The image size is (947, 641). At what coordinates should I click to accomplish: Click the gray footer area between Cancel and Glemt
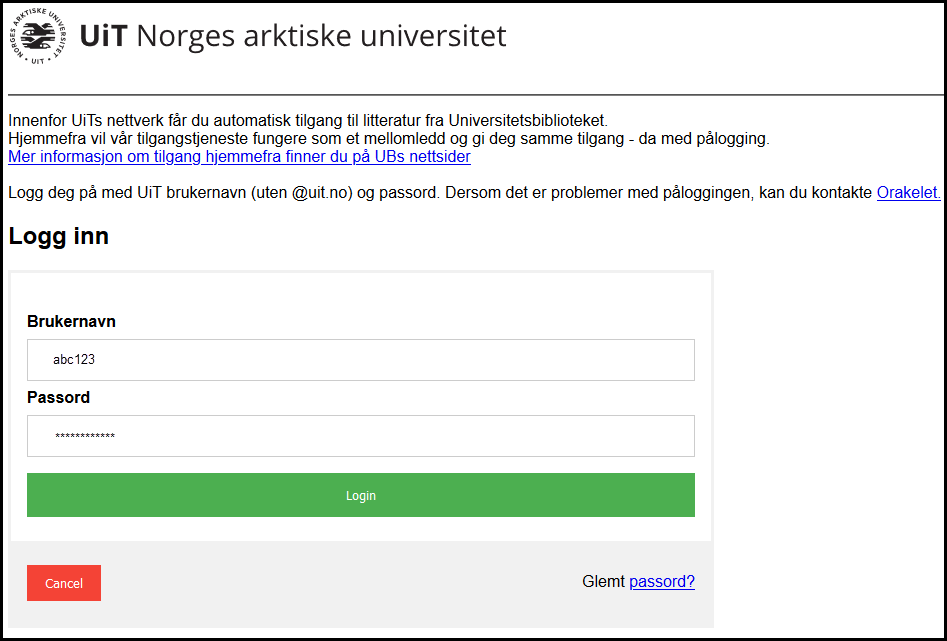pyautogui.click(x=340, y=583)
